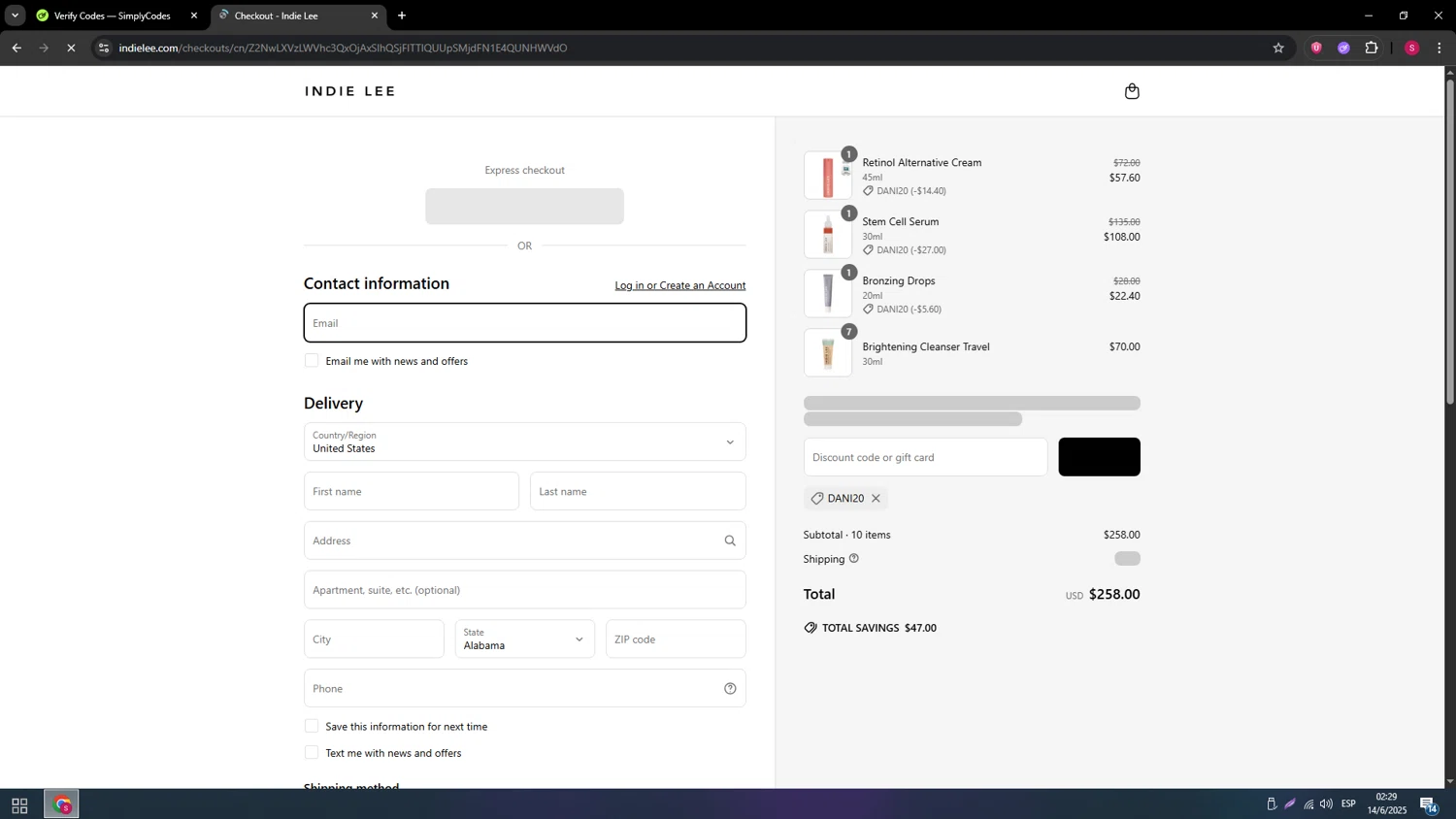
Task: Open a new browser tab
Action: pyautogui.click(x=402, y=16)
